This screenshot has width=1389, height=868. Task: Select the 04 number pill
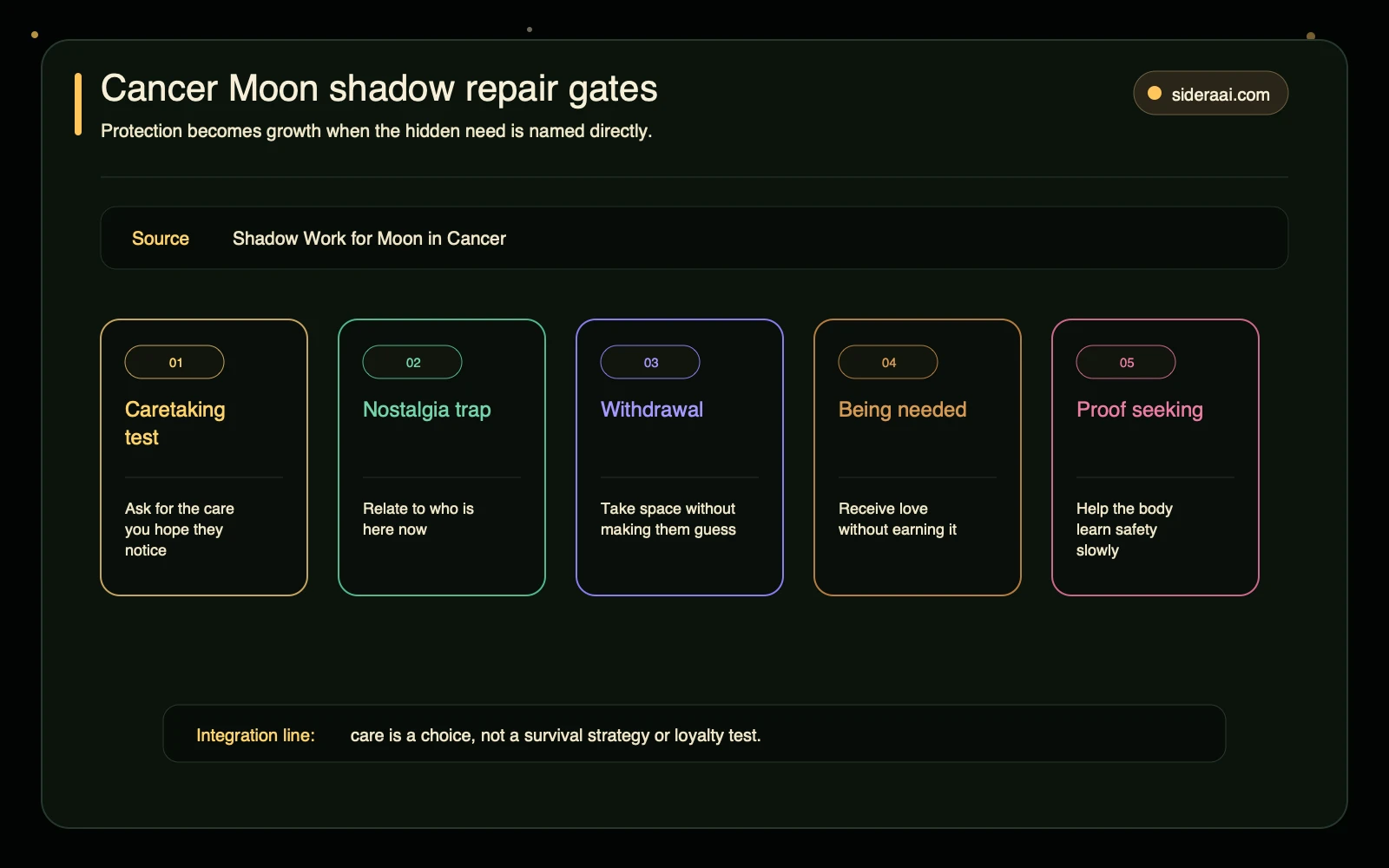point(888,362)
